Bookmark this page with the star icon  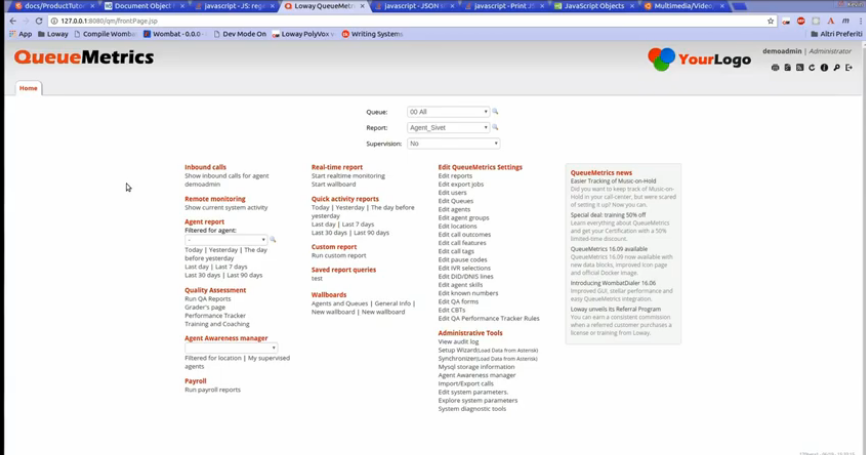point(770,21)
